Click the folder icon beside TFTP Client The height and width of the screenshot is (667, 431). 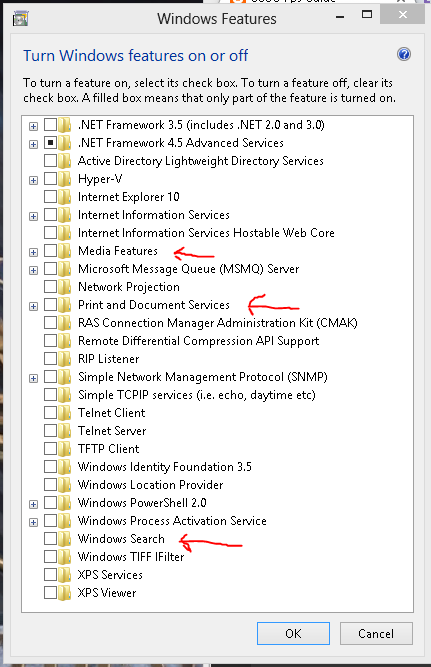point(65,449)
